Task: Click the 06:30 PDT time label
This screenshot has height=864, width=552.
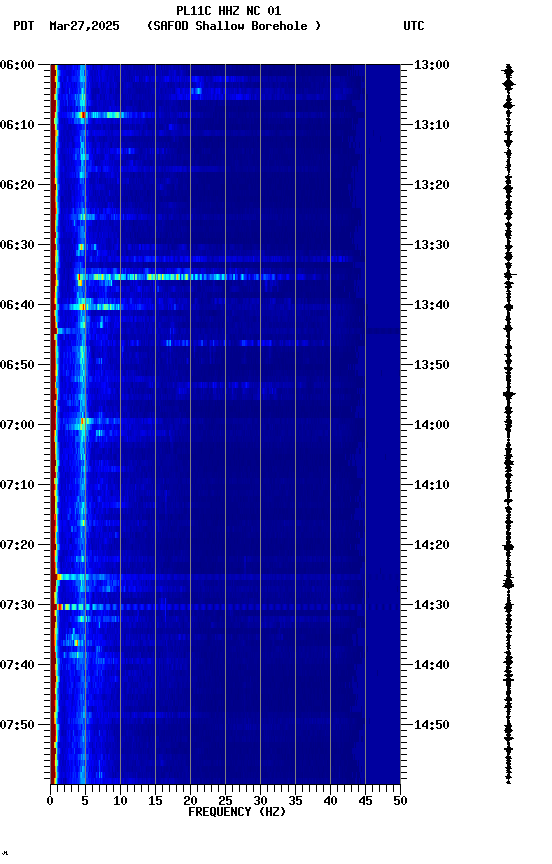Action: (17, 245)
